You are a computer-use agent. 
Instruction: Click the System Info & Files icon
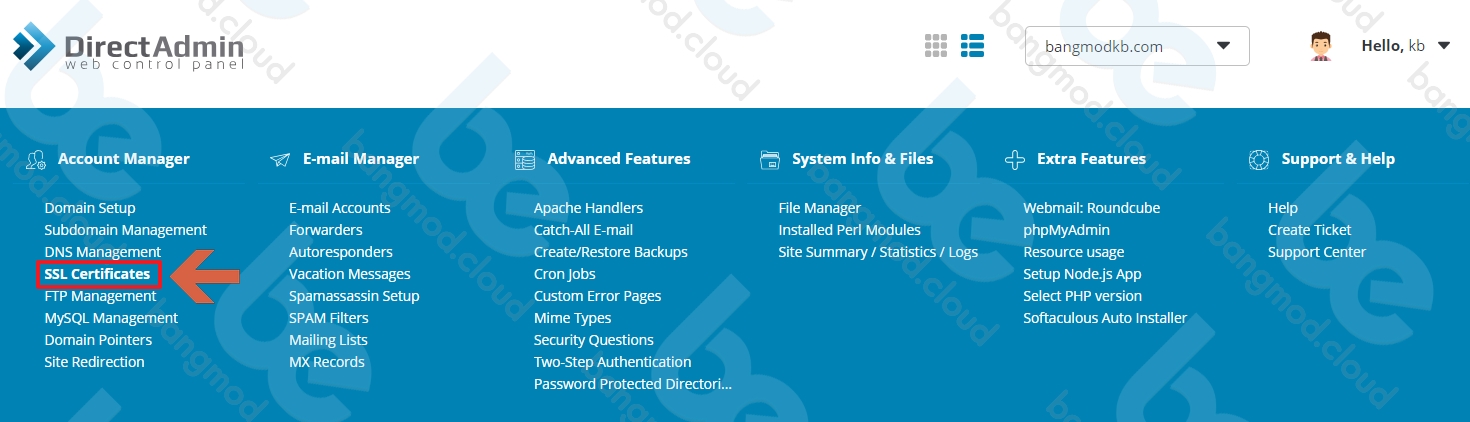click(x=770, y=159)
